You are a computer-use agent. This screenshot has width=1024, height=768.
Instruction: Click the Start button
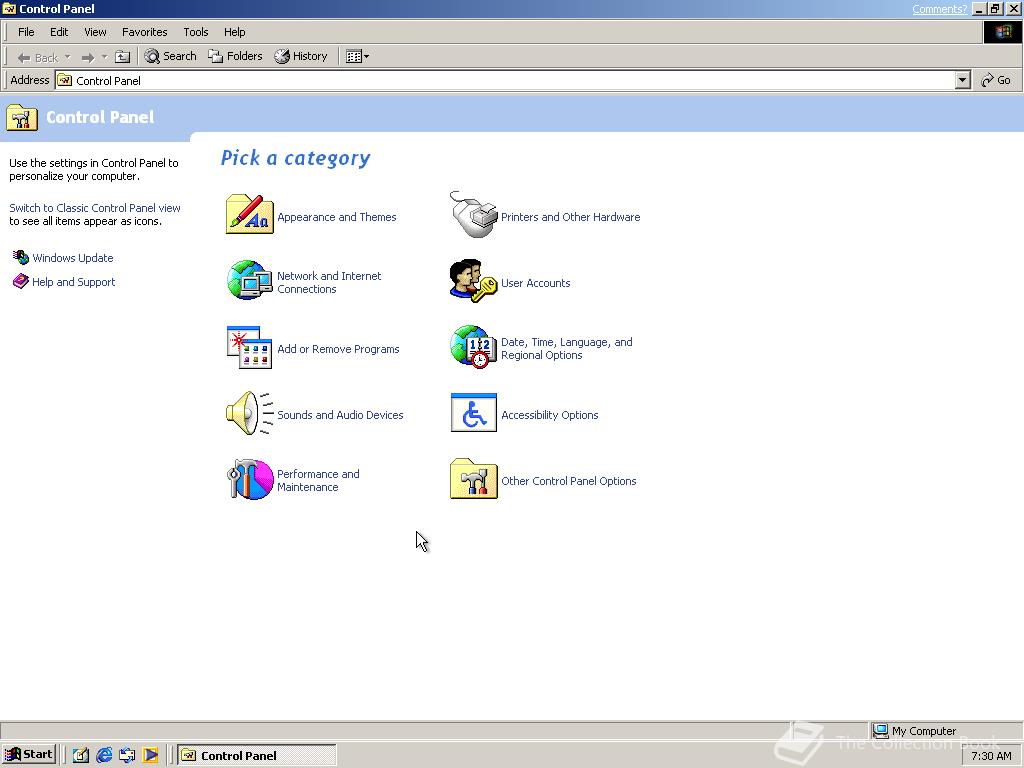[29, 755]
